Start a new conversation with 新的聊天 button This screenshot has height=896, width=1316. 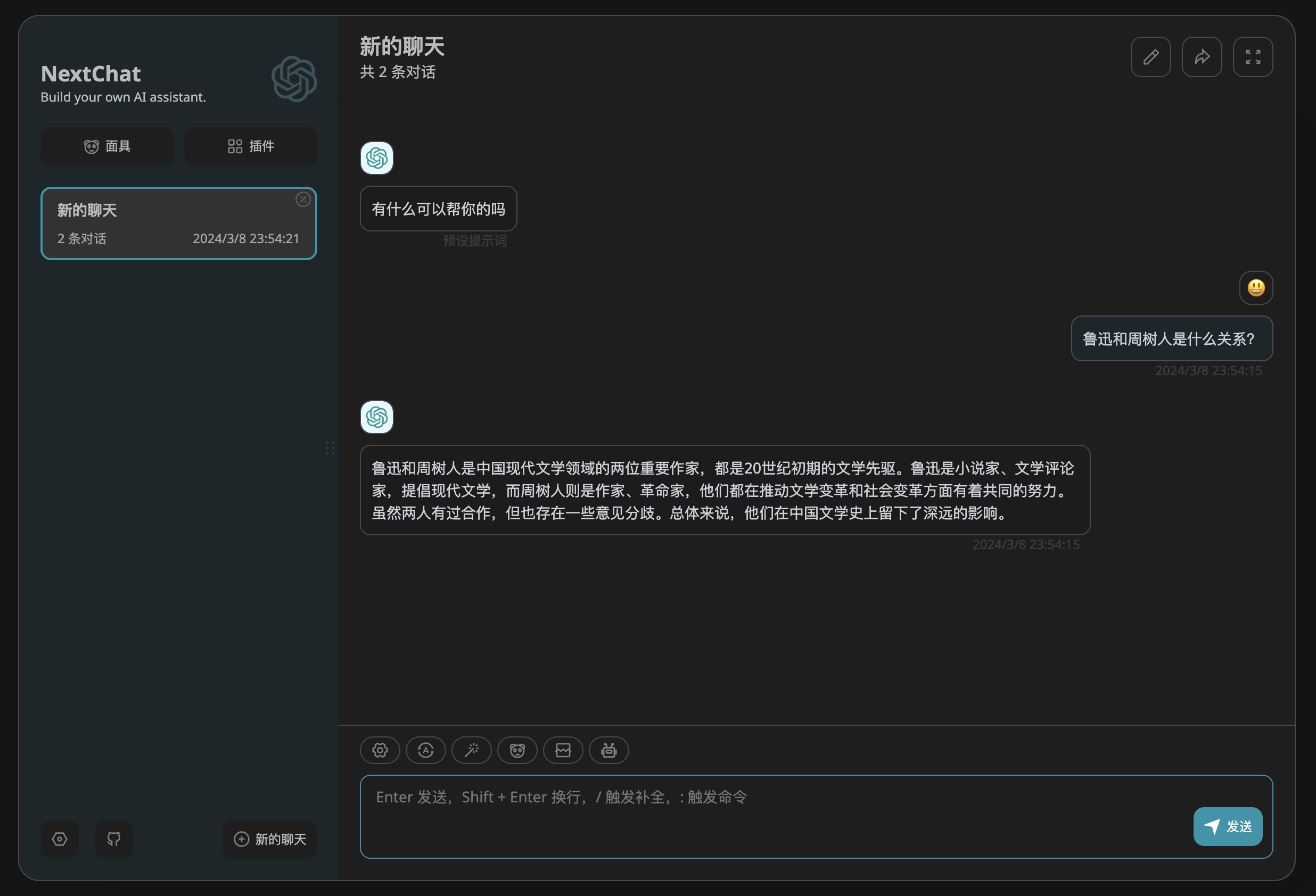[270, 839]
